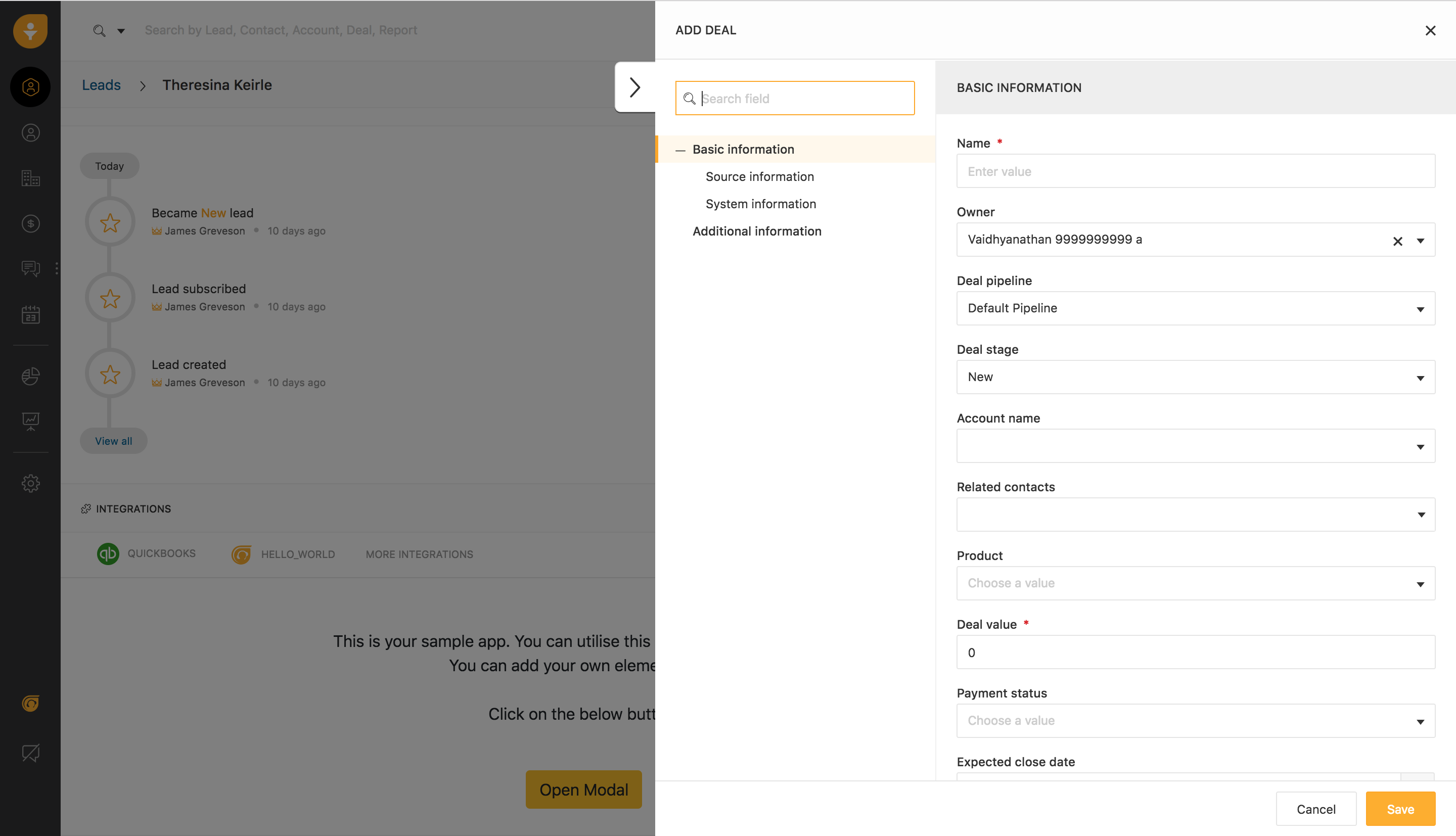
Task: Click the Integrations puzzle icon
Action: 86,508
